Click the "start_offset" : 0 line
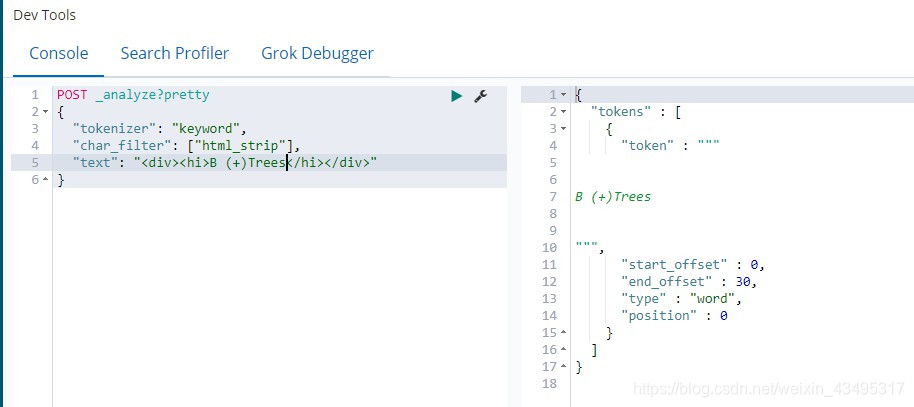The width and height of the screenshot is (914, 407). [x=692, y=265]
